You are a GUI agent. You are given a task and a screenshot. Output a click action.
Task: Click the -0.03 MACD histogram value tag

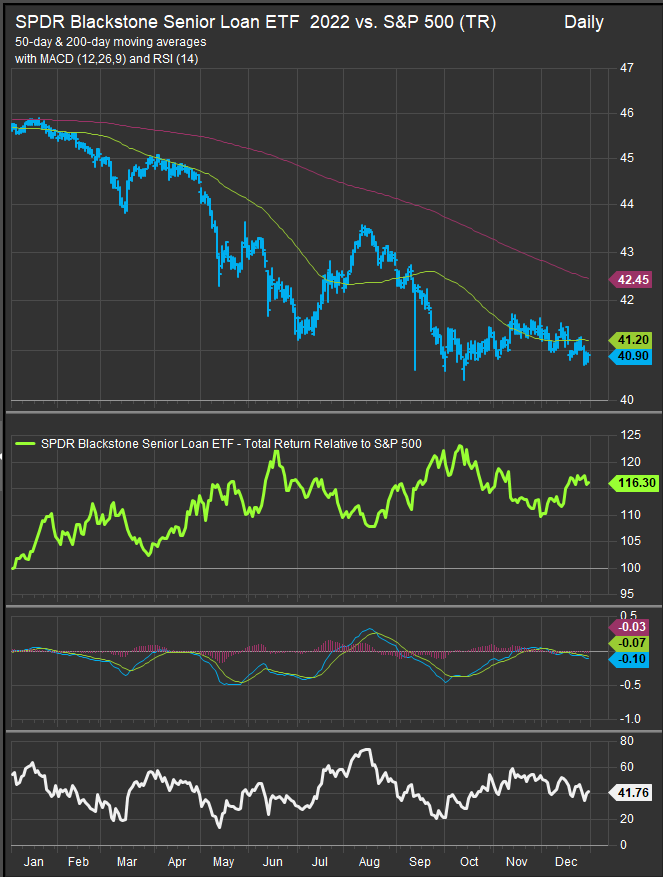pos(630,627)
